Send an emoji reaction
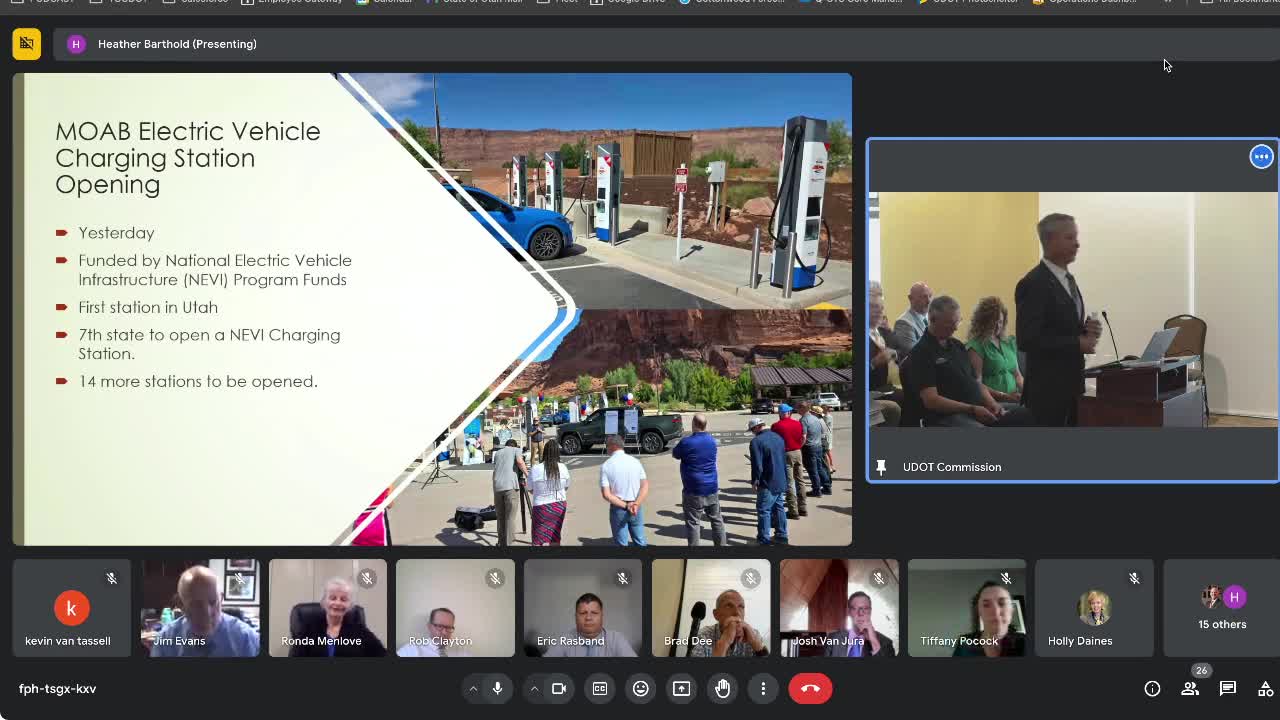This screenshot has width=1280, height=720. [x=641, y=688]
